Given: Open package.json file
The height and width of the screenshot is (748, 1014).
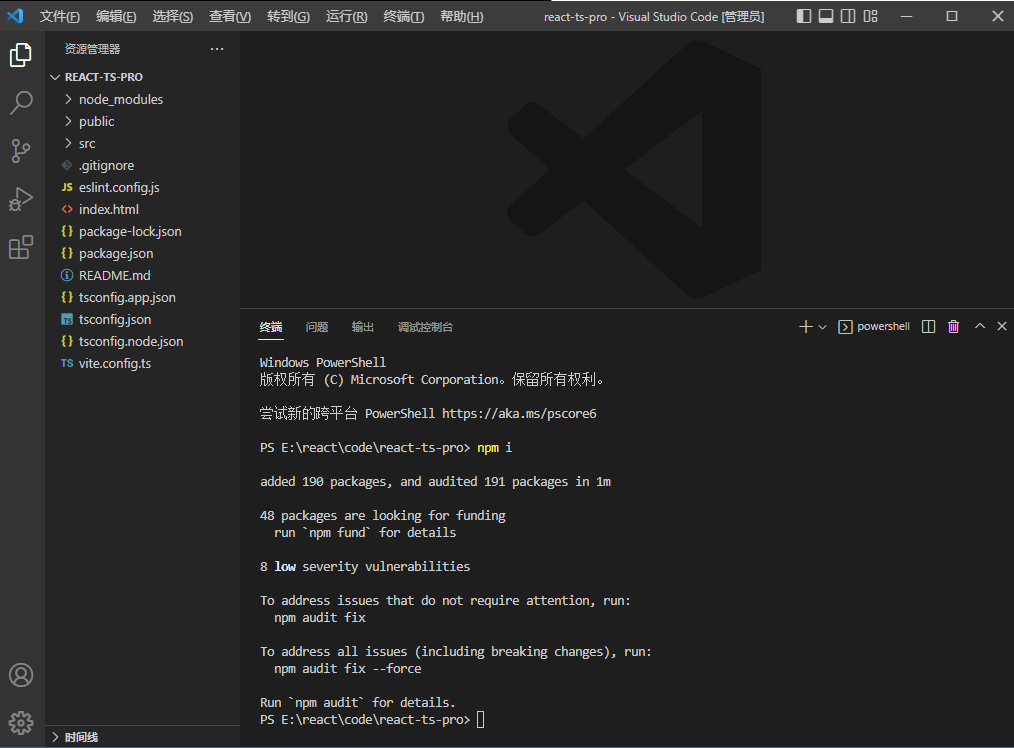Looking at the screenshot, I should click(x=142, y=253).
